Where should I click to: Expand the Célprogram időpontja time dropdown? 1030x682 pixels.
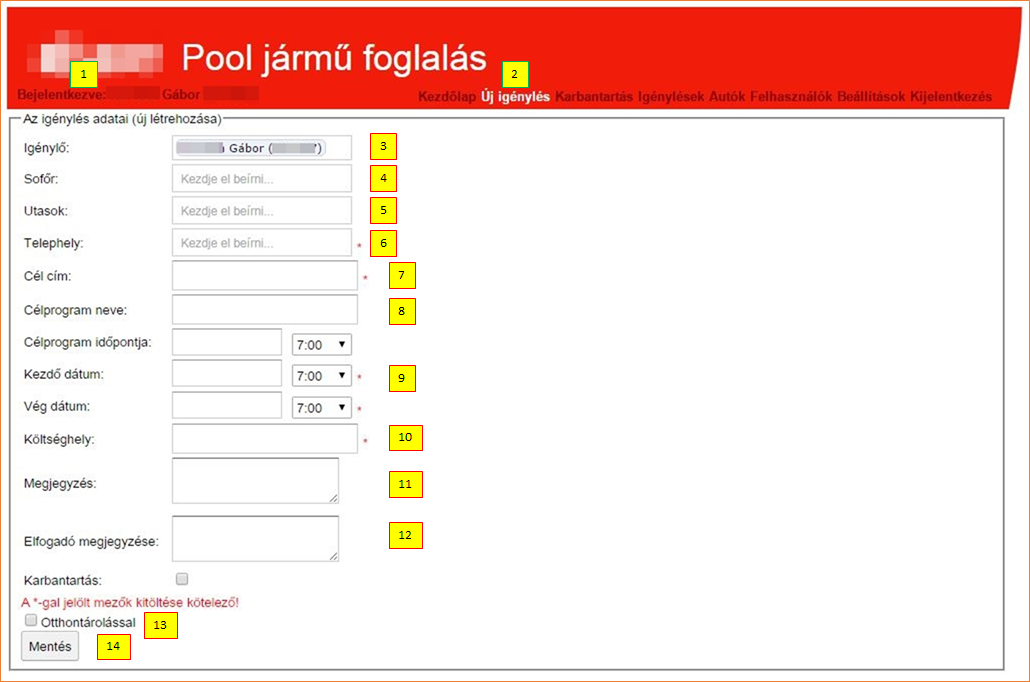[x=322, y=344]
